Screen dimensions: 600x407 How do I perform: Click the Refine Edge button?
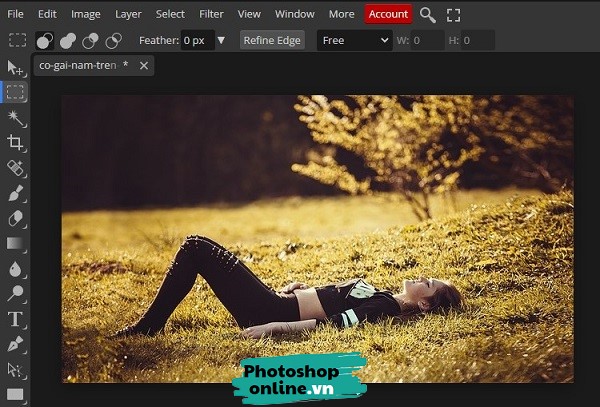(x=271, y=41)
